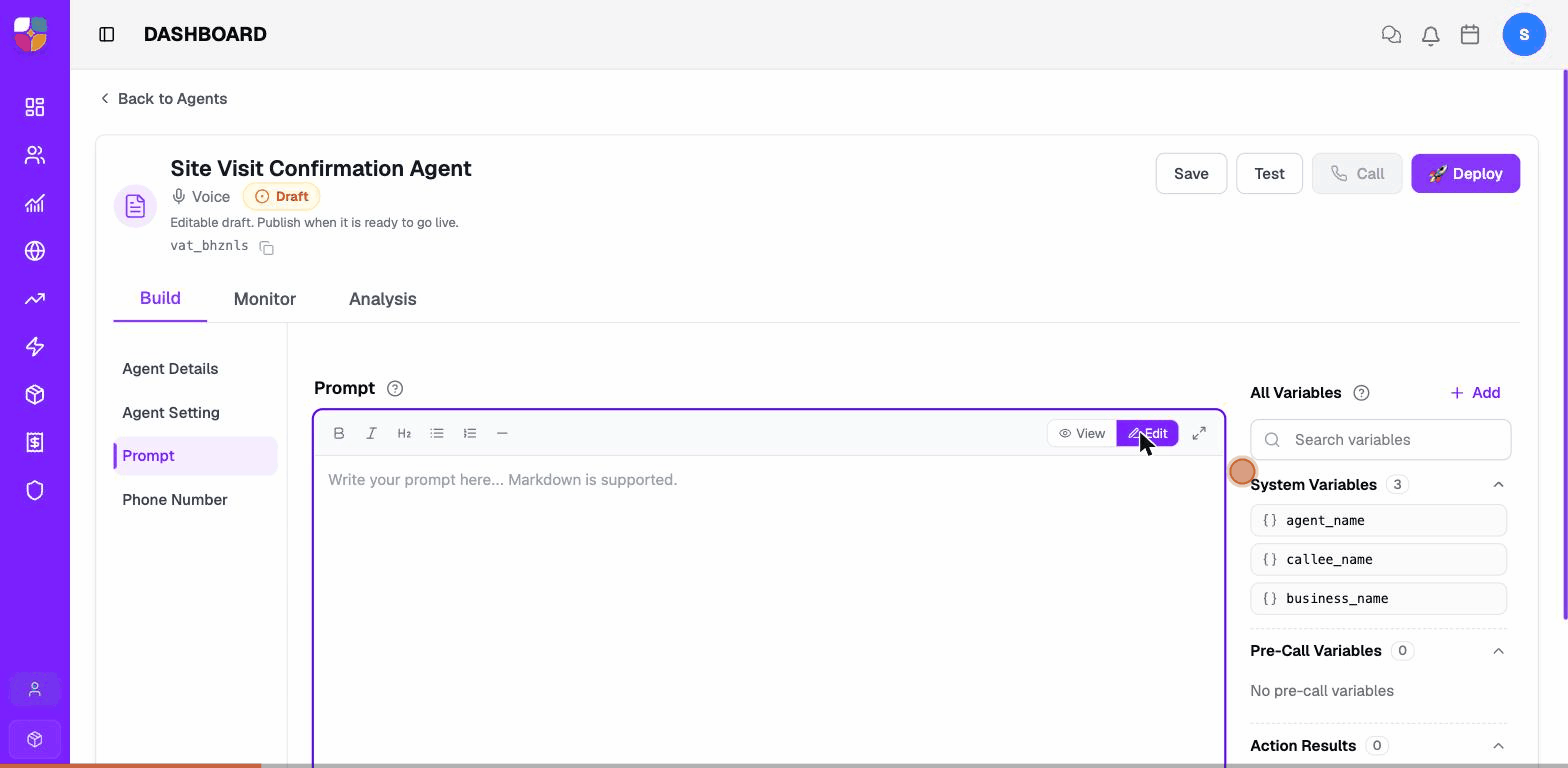Image resolution: width=1568 pixels, height=768 pixels.
Task: Click the page vertical scrollbar
Action: (1564, 345)
